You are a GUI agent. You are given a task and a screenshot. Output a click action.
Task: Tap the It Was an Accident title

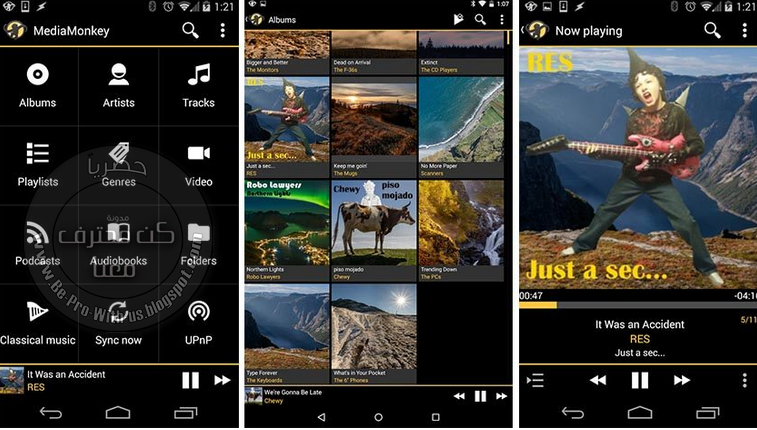tap(640, 324)
